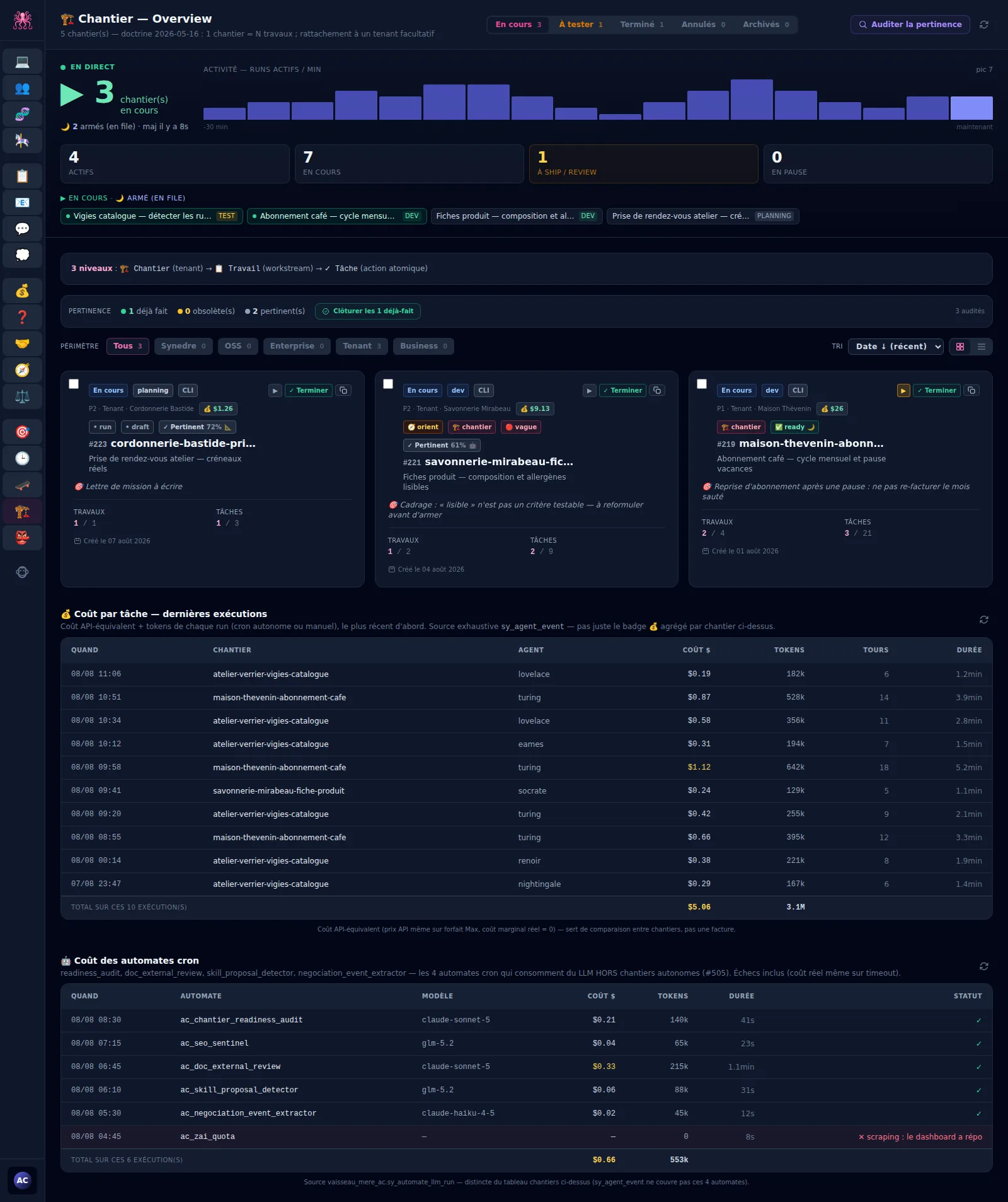Open the clipboard sidebar icon
The height and width of the screenshot is (1202, 1008).
22,176
